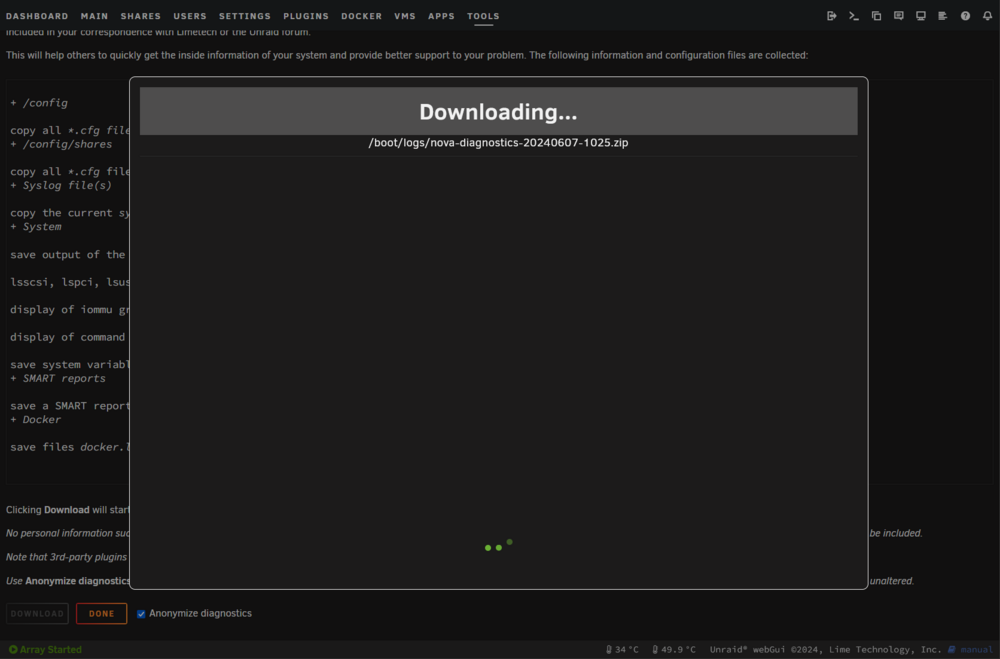Viewport: 1000px width, 659px height.
Task: Click the 'display of iommu' line
Action: (70, 309)
